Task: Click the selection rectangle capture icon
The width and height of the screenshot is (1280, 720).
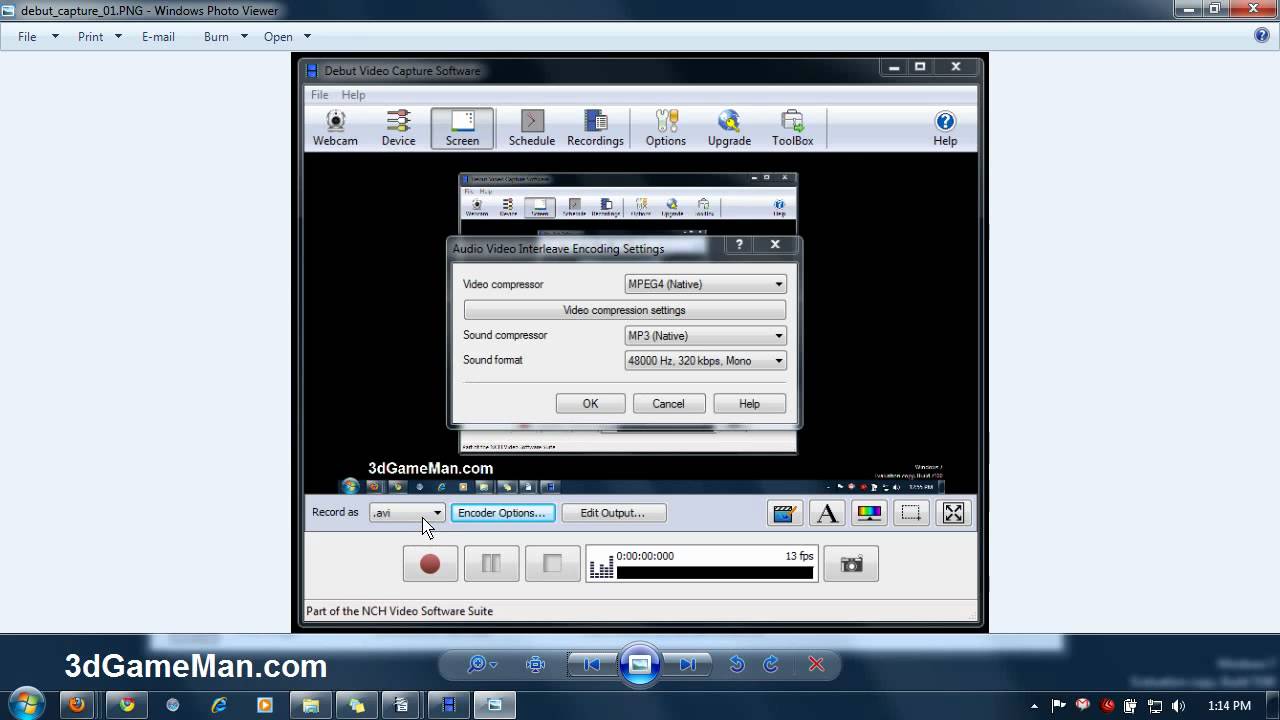Action: click(x=911, y=513)
